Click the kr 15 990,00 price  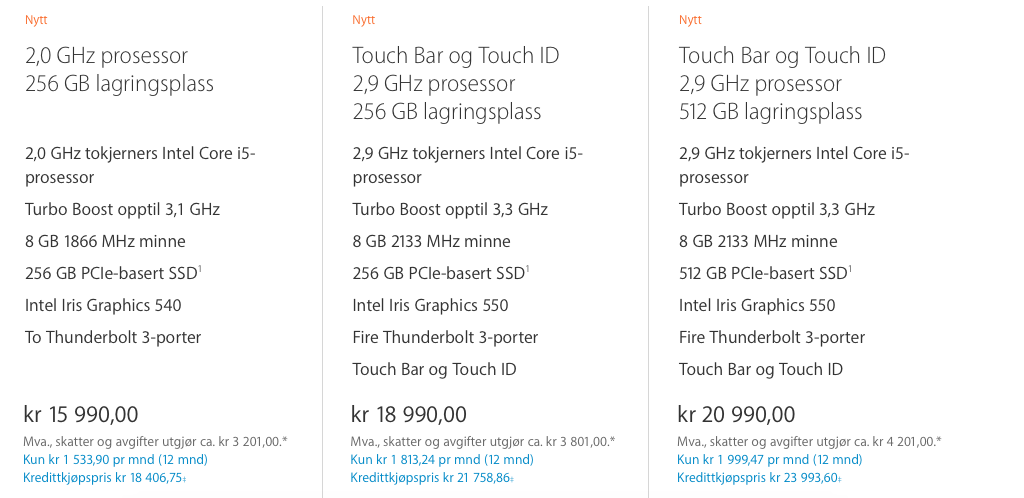point(81,414)
